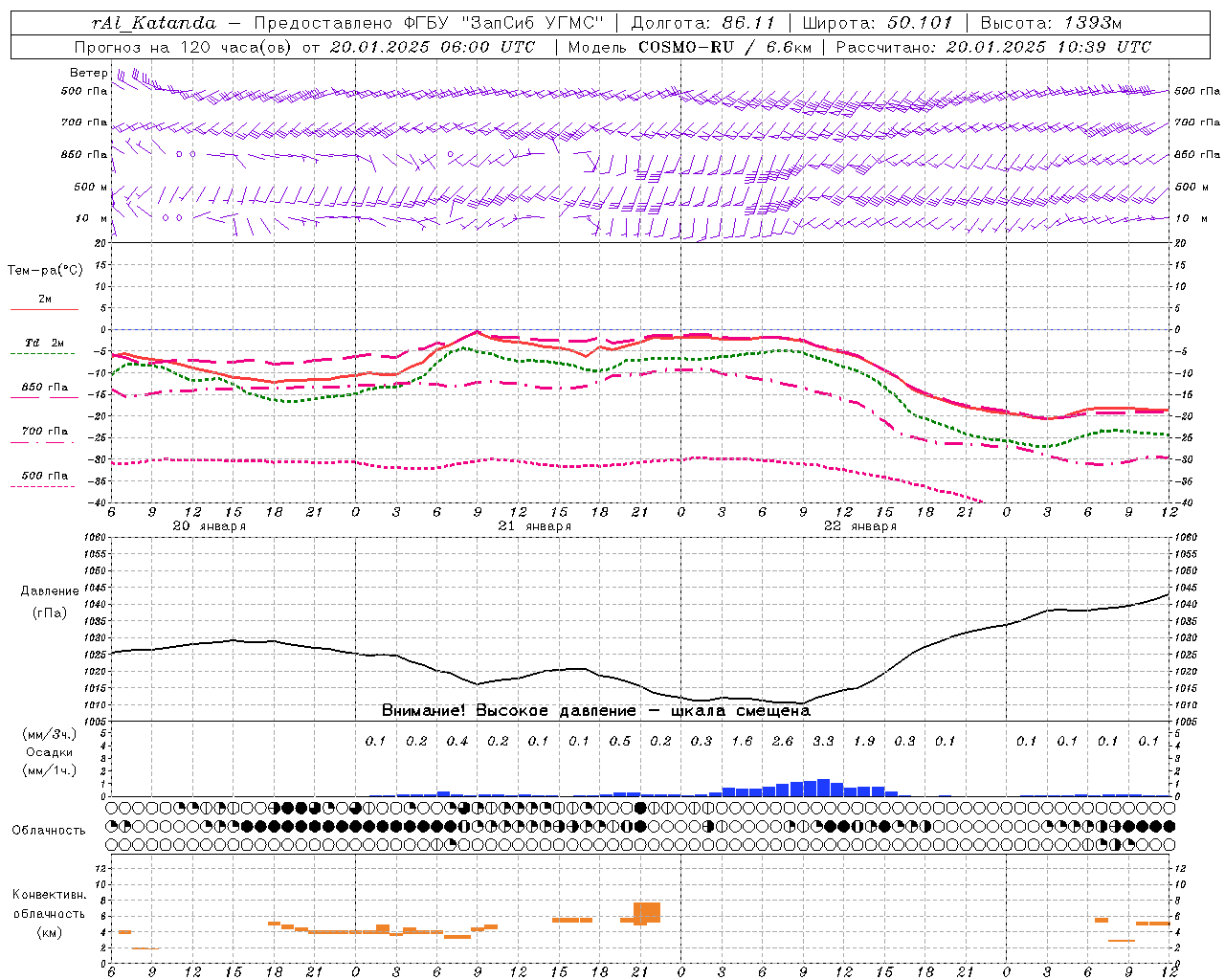Click the precipitation value '0.5'

619,741
